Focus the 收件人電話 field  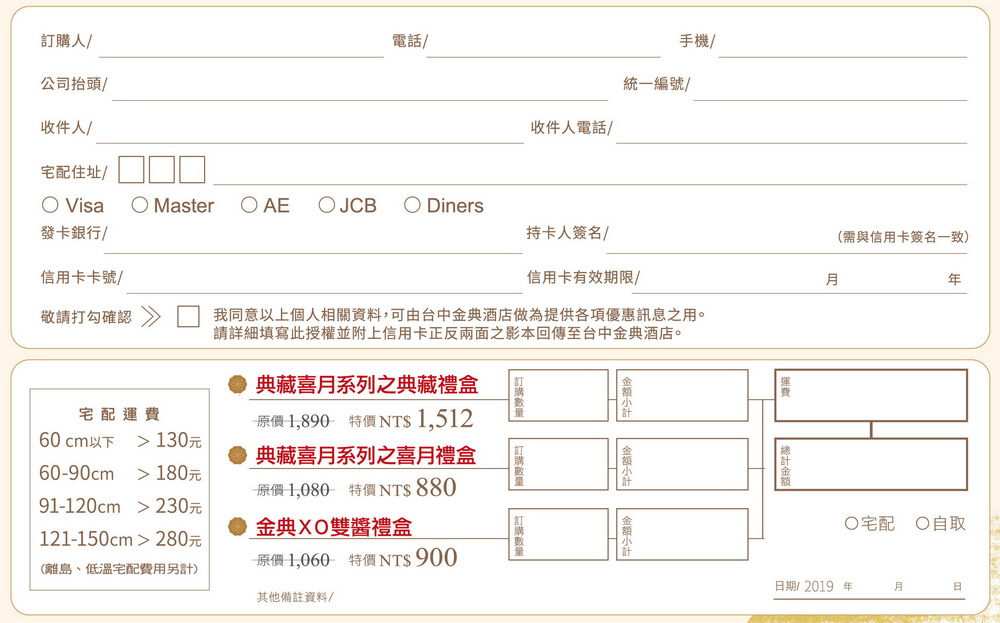(x=791, y=129)
